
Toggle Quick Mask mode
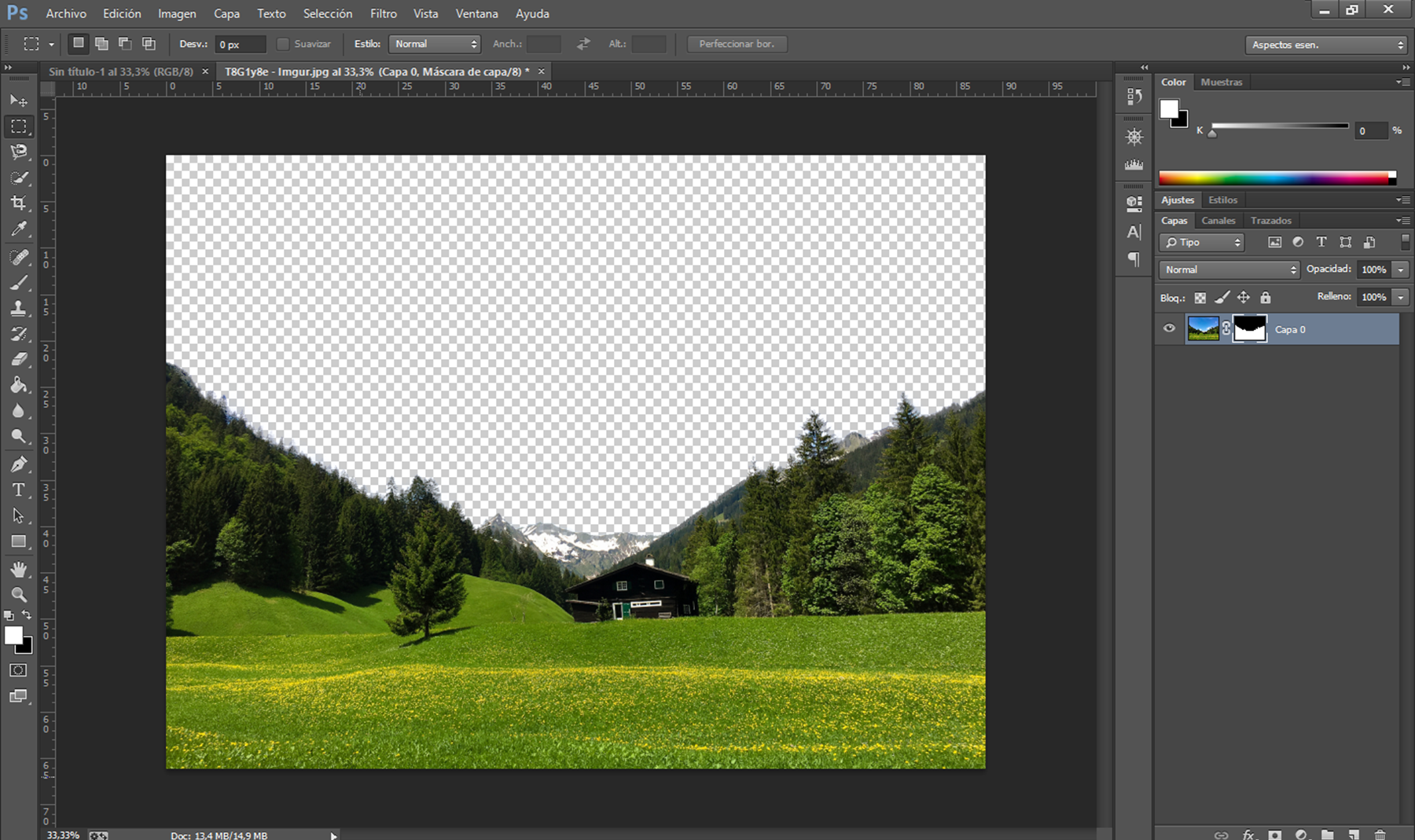[x=18, y=670]
